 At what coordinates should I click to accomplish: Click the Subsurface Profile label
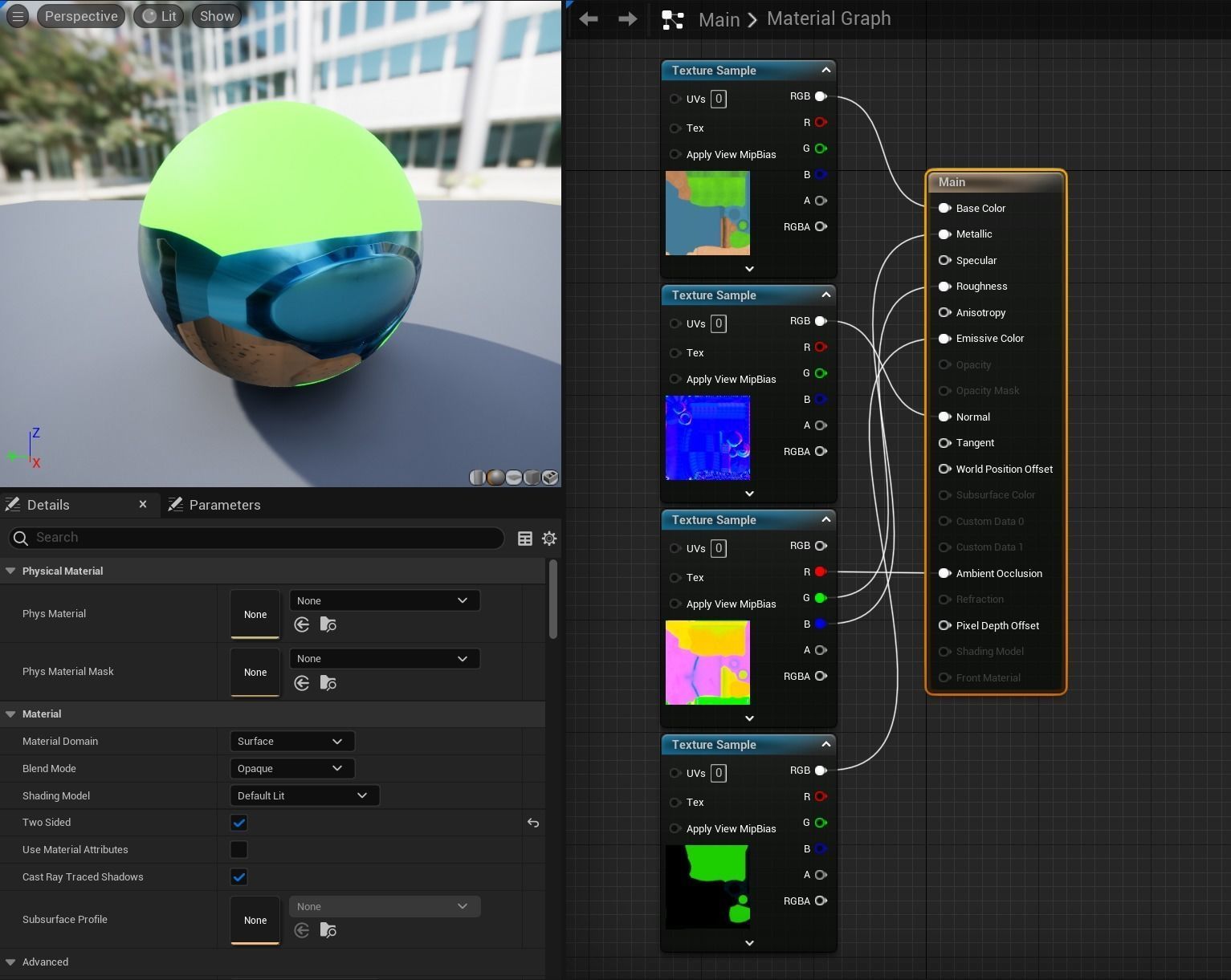[65, 919]
